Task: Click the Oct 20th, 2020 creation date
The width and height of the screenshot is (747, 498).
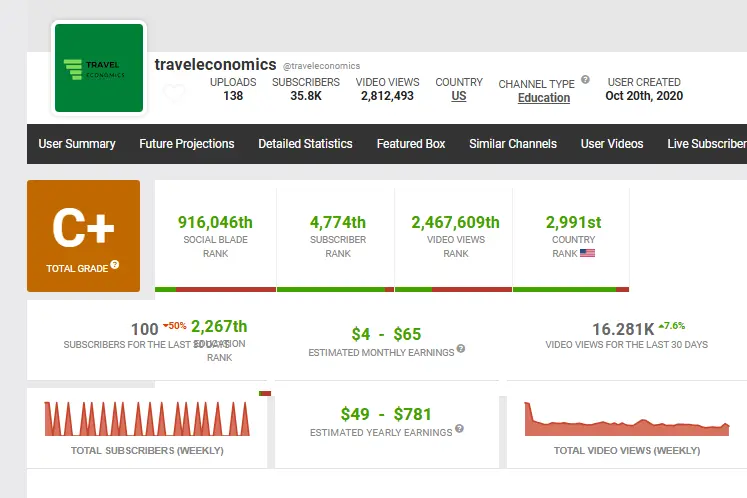Action: pos(644,96)
